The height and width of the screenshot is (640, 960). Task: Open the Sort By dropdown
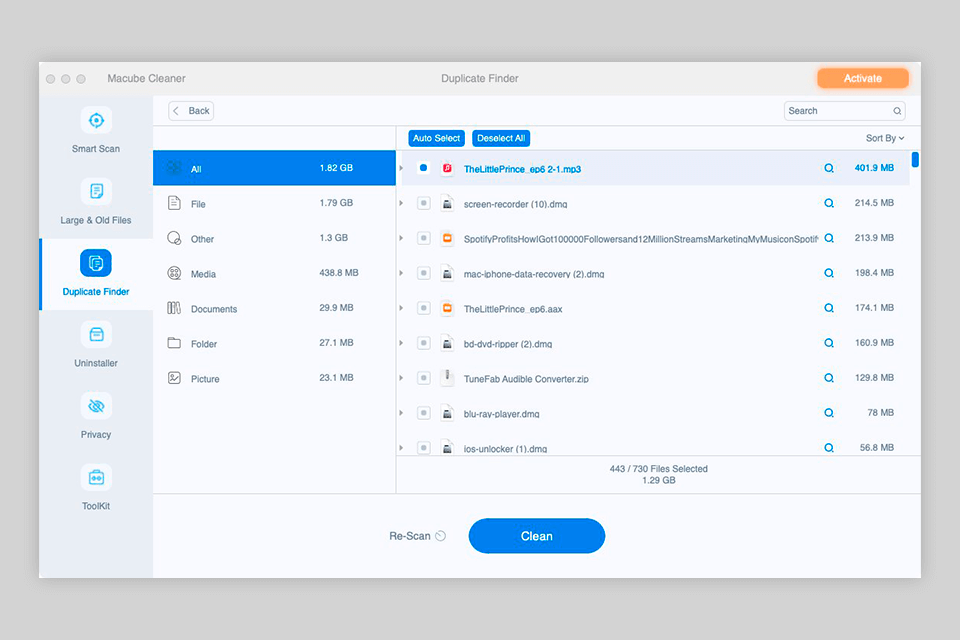[x=882, y=138]
